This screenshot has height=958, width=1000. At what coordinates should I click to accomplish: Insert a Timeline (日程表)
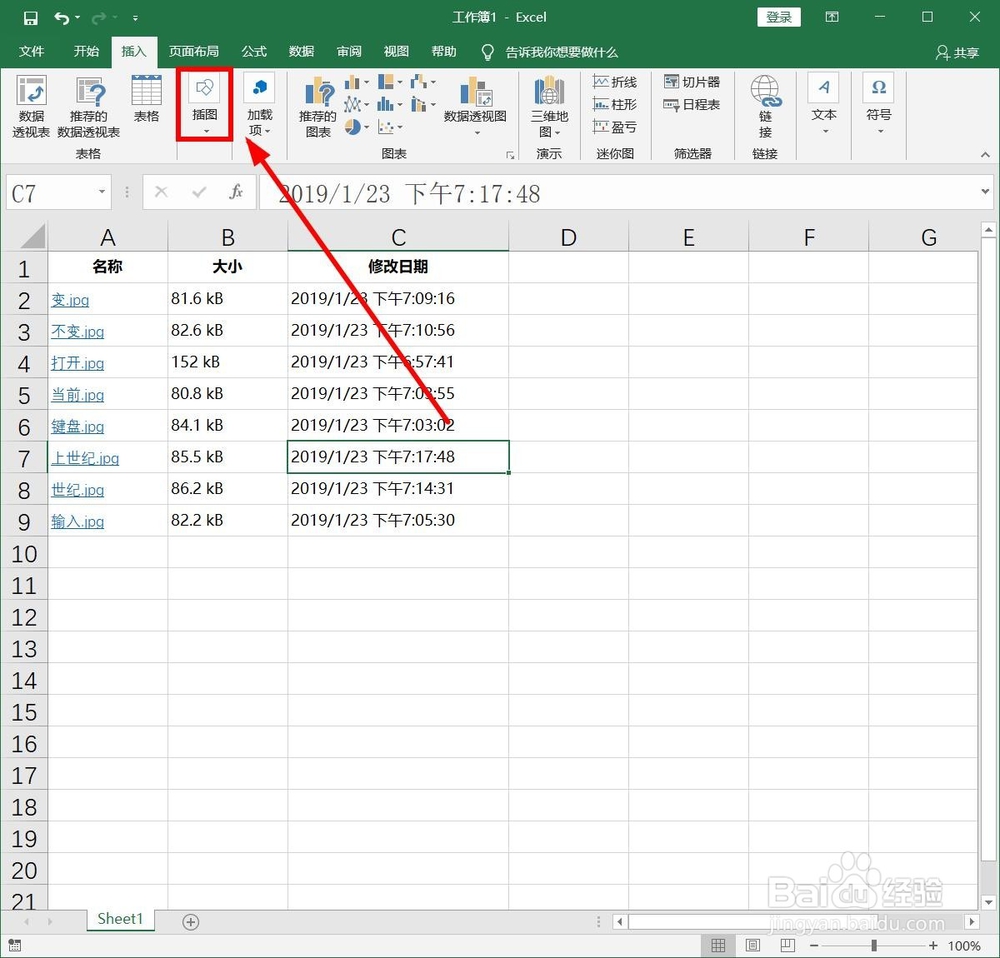click(691, 104)
